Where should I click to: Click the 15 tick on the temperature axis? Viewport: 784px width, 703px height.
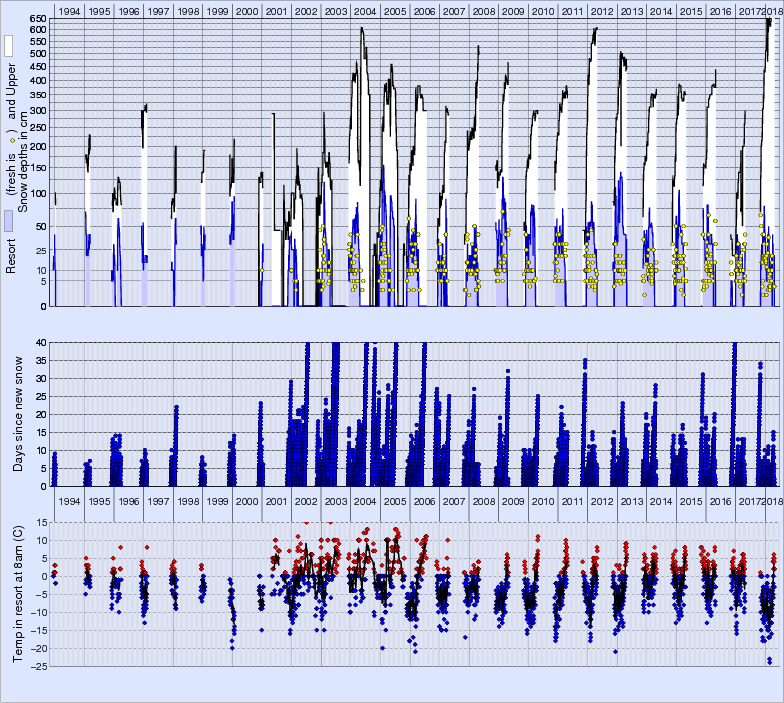[41, 522]
